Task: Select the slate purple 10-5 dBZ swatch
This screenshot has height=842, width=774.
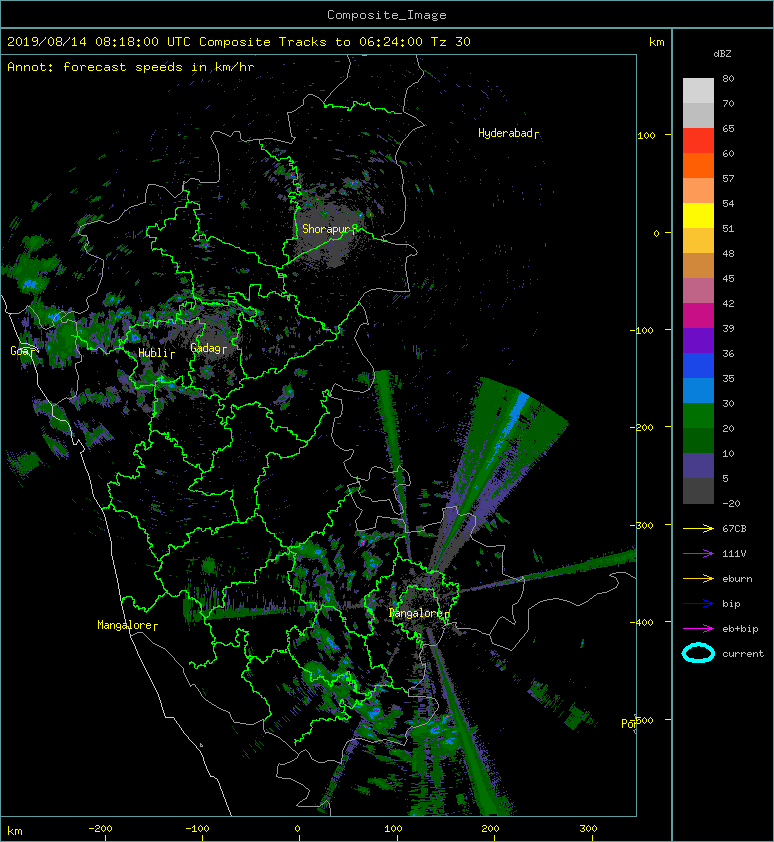Action: (698, 465)
